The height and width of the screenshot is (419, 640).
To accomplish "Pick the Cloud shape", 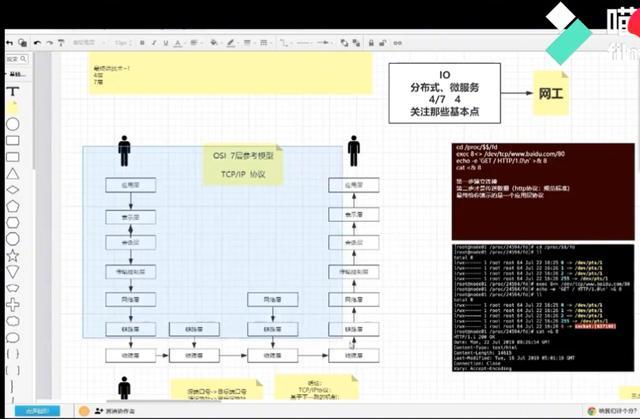I will (13, 321).
